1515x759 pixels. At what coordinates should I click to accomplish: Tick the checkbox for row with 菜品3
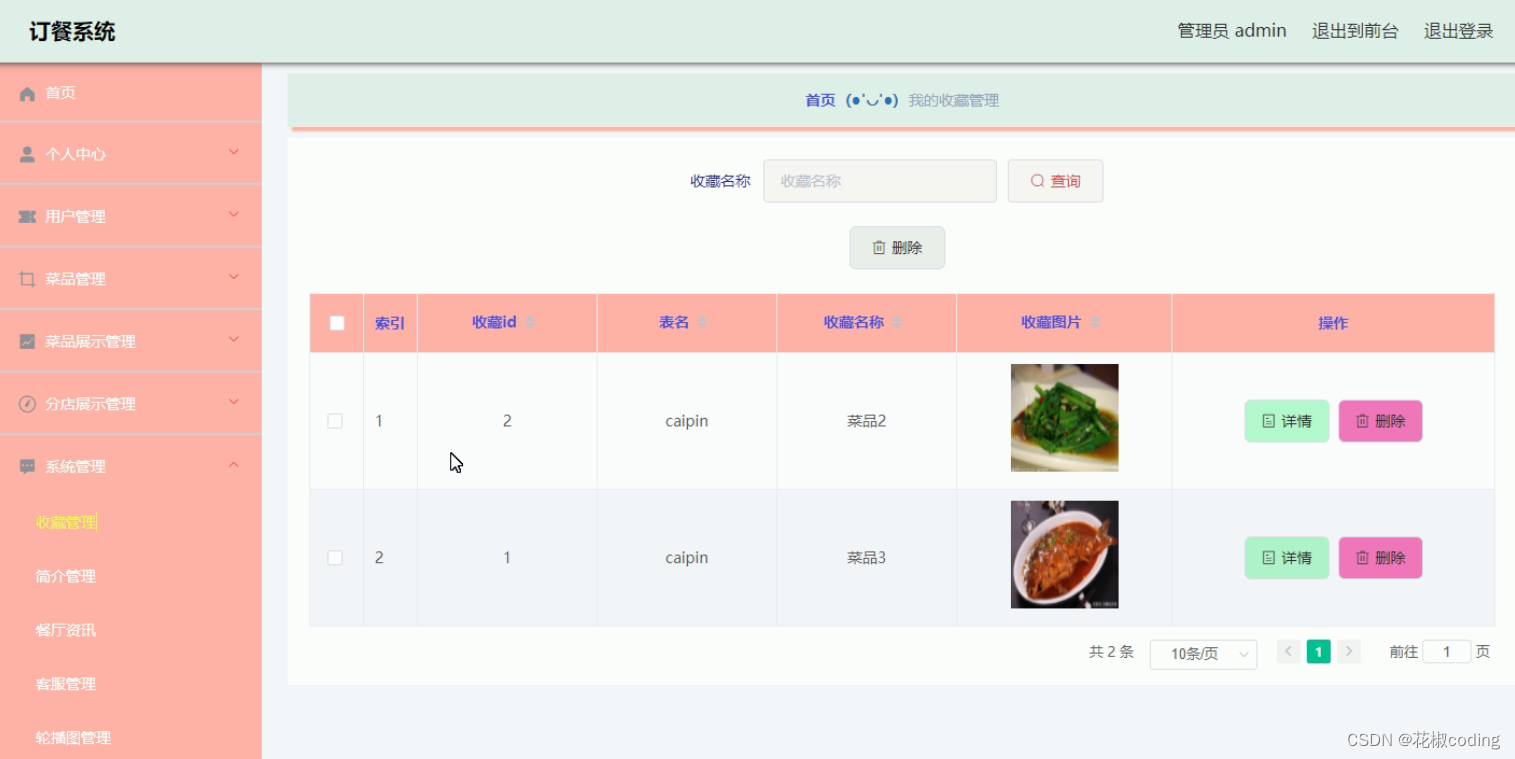click(335, 557)
